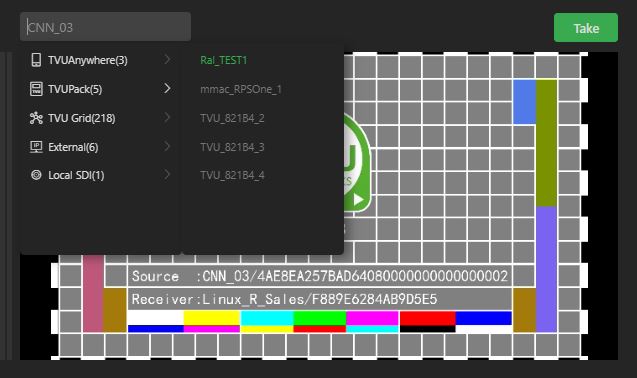
Task: Click the TVUPack device icon
Action: pos(36,89)
